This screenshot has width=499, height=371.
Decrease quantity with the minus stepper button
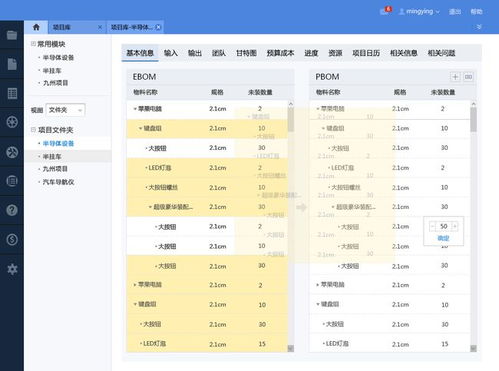(x=433, y=227)
